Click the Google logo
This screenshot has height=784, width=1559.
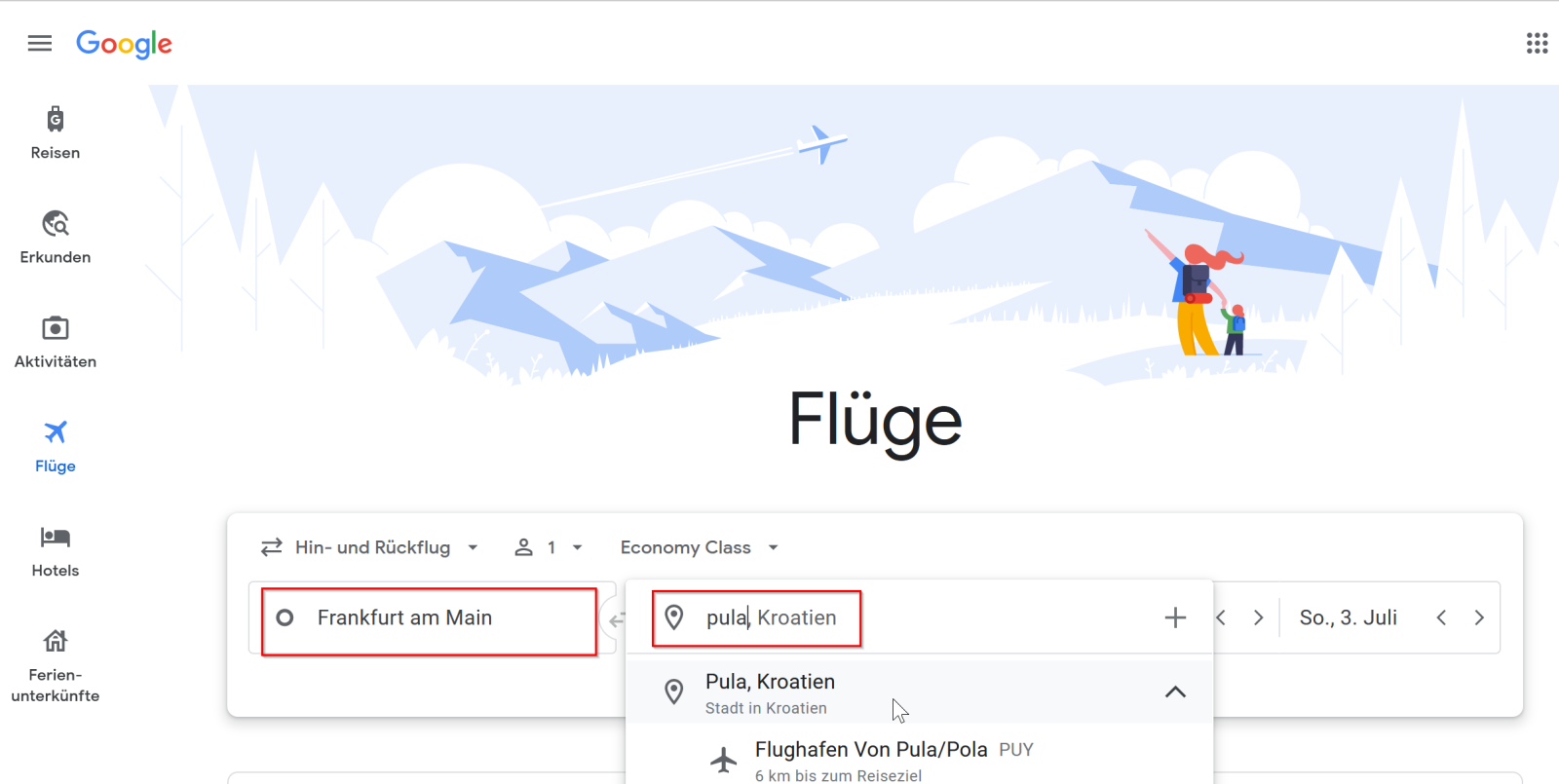(124, 44)
